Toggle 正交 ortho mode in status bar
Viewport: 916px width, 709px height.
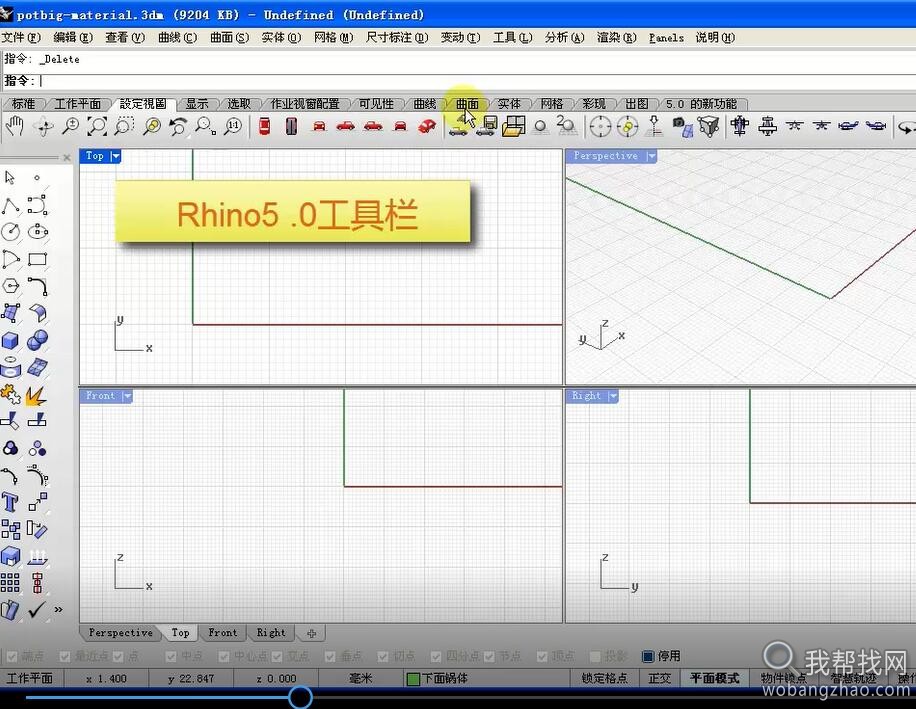(660, 678)
